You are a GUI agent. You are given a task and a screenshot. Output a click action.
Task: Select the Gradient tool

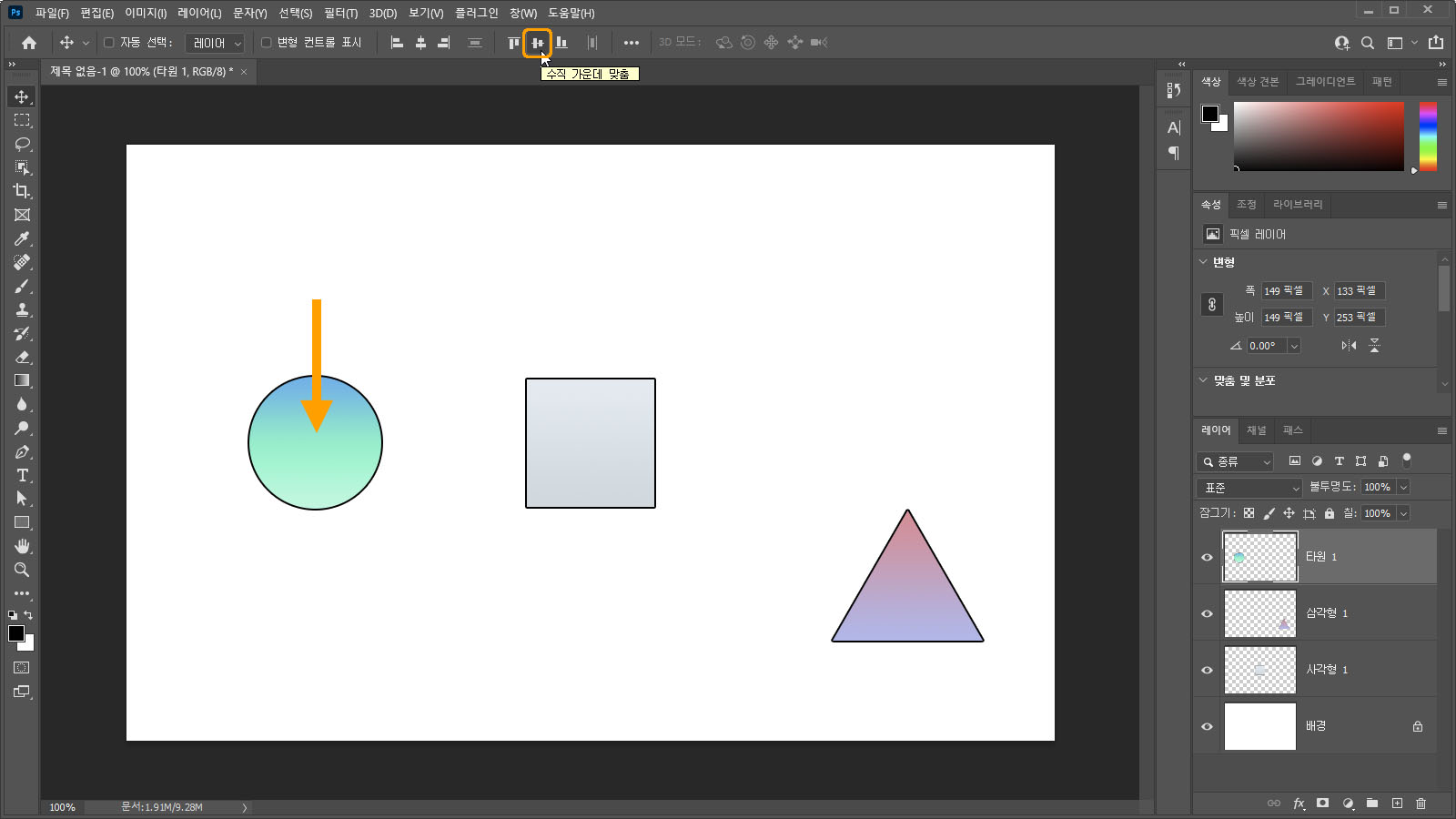[x=22, y=380]
